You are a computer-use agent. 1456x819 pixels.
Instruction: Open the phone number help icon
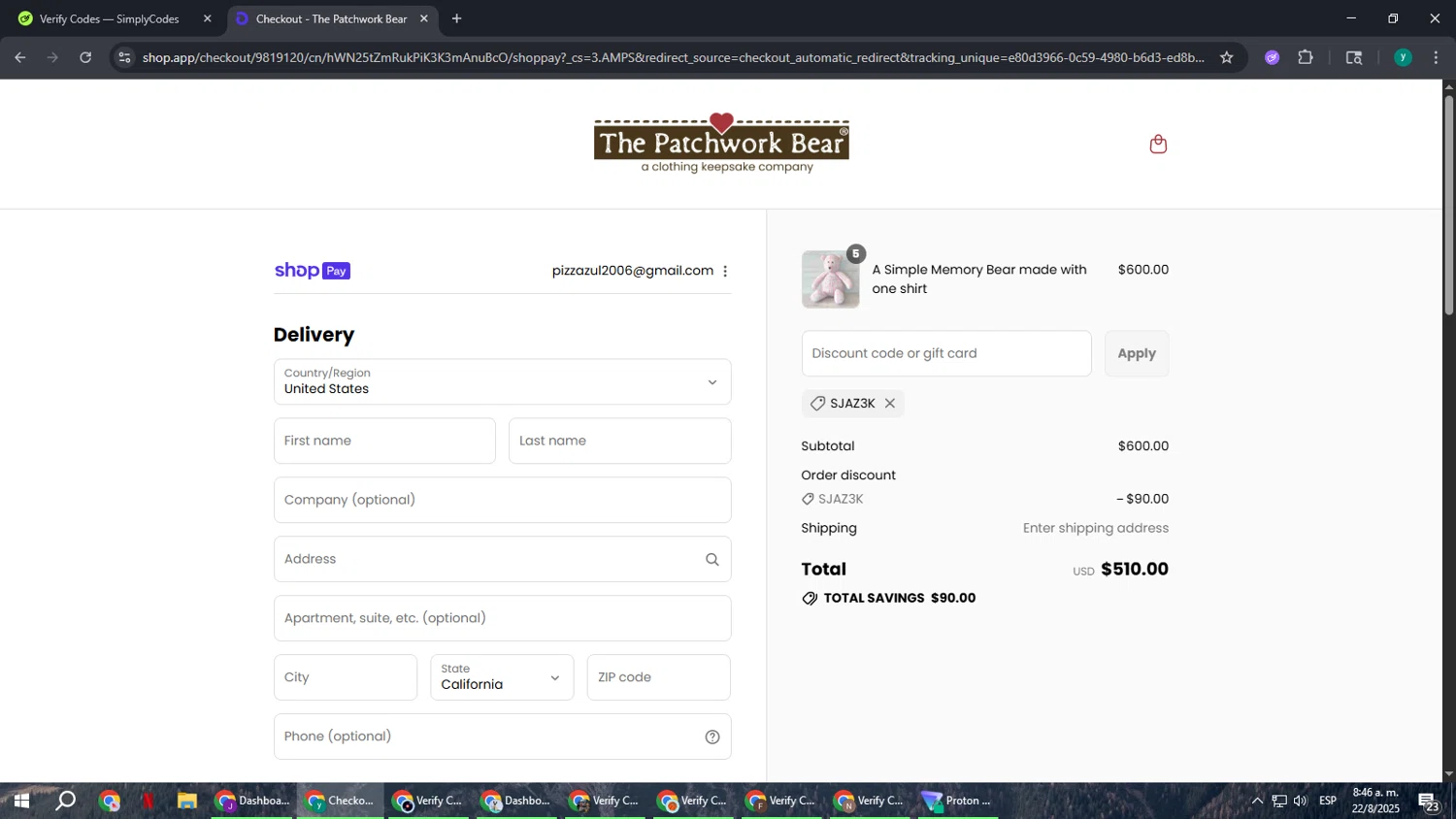coord(712,737)
